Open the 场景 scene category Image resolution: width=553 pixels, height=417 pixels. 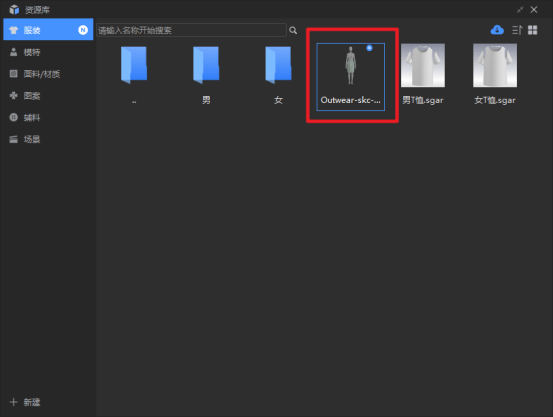coord(48,139)
